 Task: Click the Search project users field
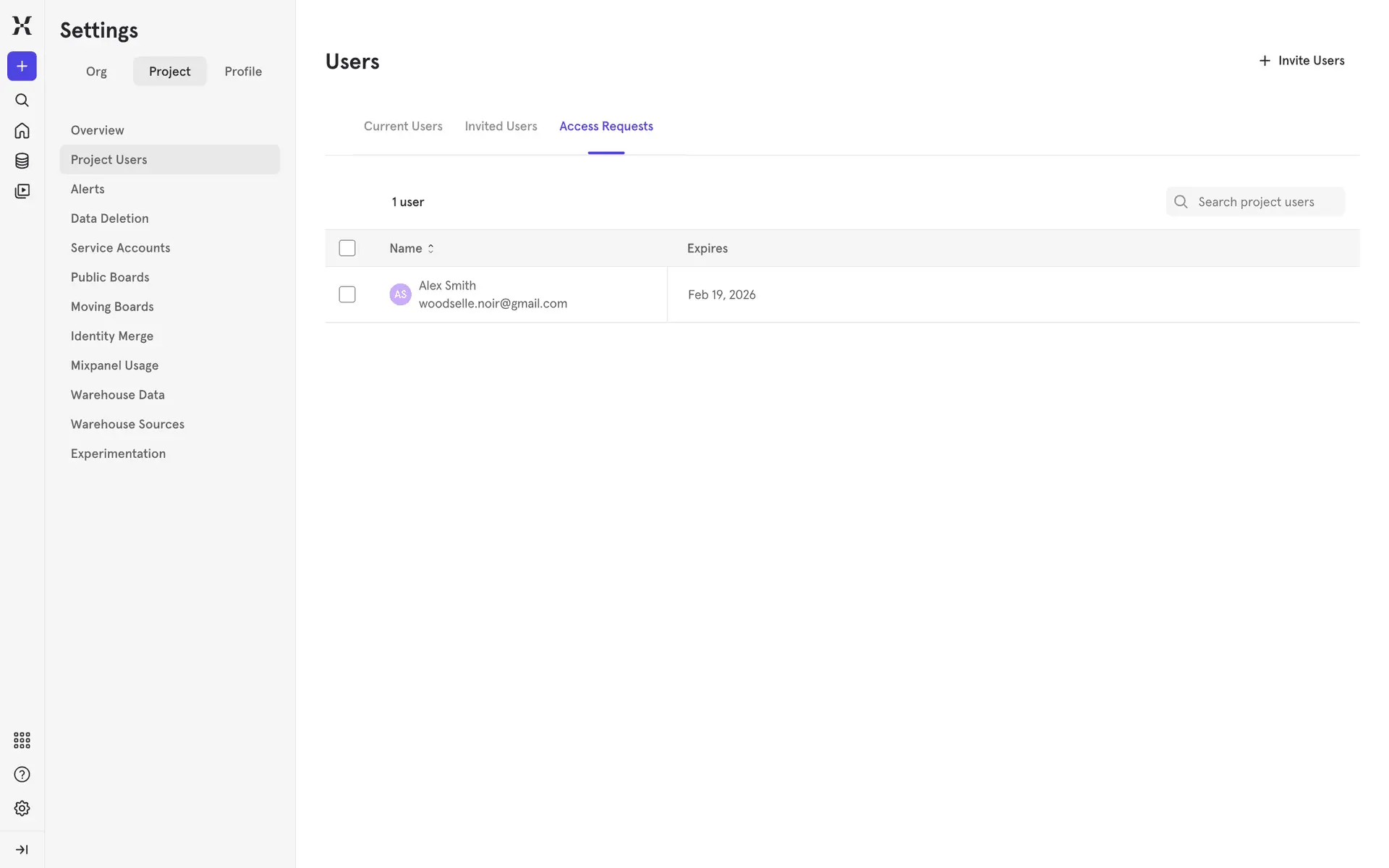click(x=1256, y=202)
